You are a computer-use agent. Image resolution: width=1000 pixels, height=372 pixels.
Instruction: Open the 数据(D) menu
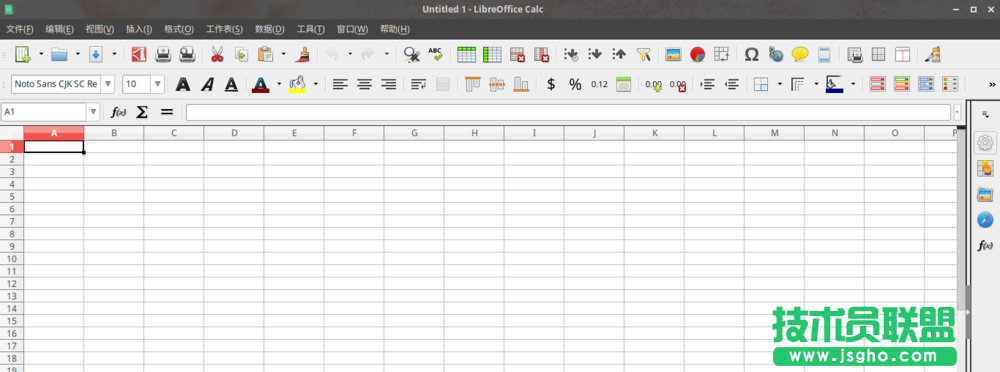click(270, 29)
